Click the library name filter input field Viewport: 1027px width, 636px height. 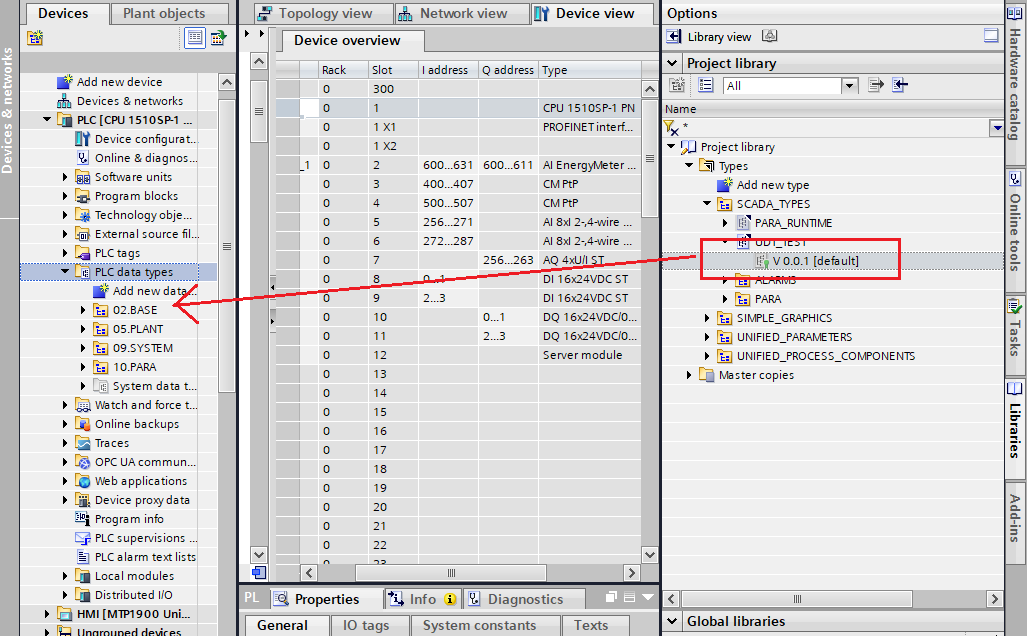[x=833, y=127]
